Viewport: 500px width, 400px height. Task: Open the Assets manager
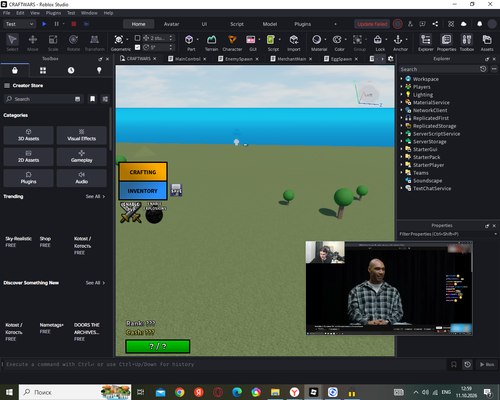click(487, 42)
